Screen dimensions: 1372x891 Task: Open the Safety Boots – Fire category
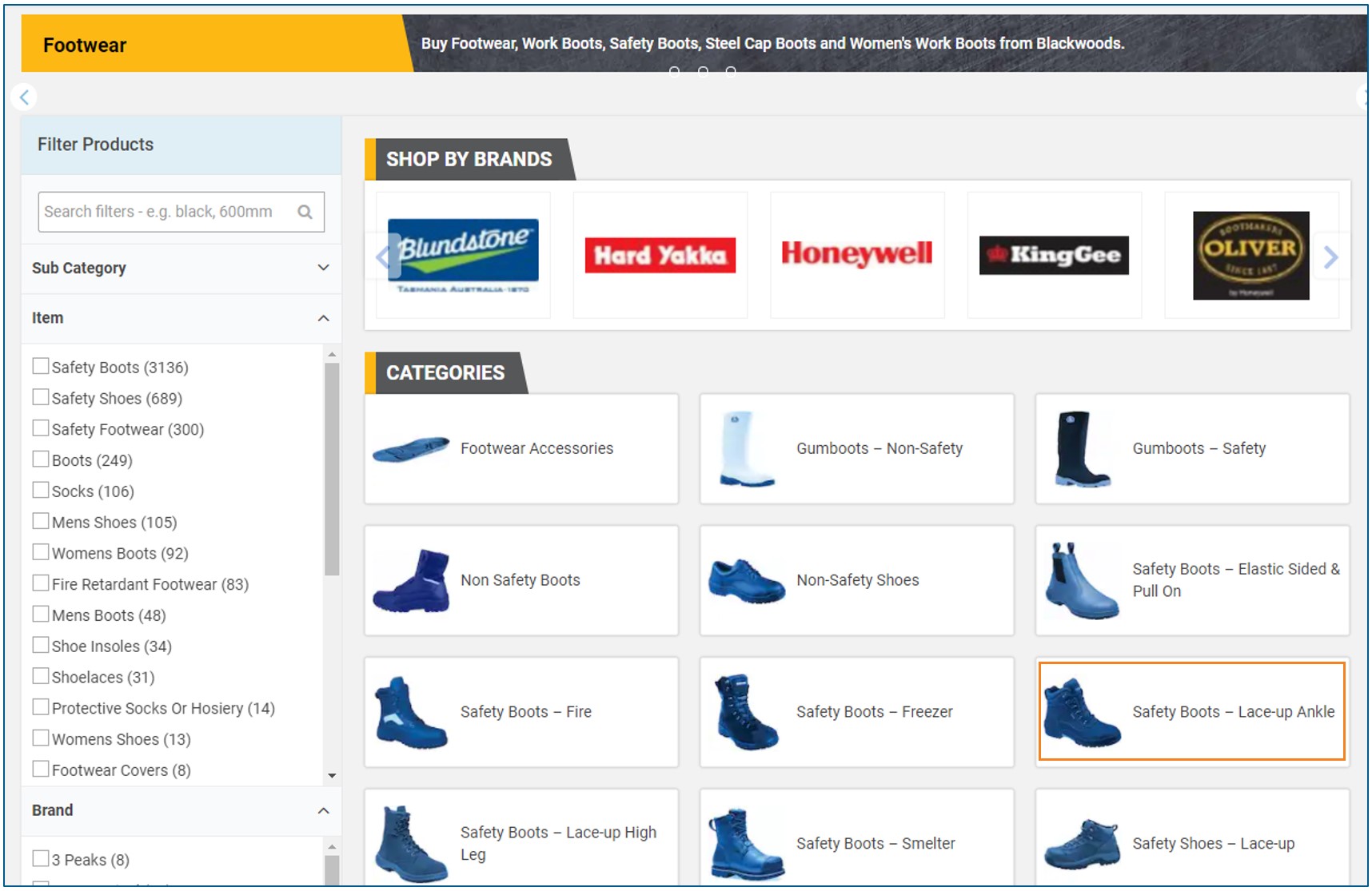[x=520, y=711]
